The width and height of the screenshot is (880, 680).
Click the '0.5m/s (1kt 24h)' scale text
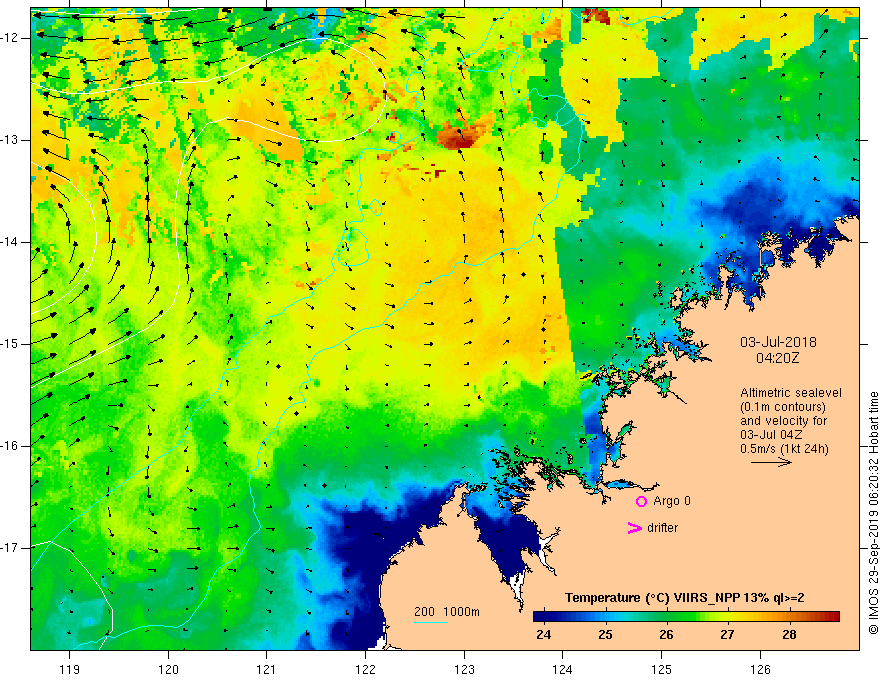coord(784,448)
